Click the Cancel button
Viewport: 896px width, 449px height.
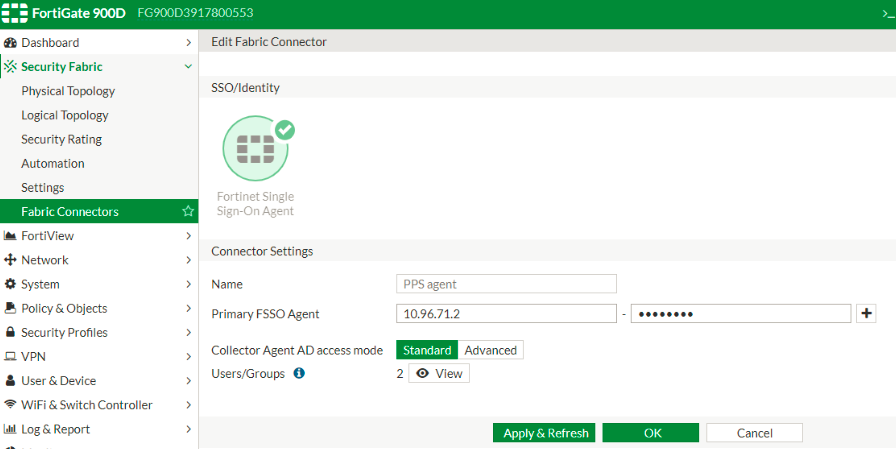754,433
